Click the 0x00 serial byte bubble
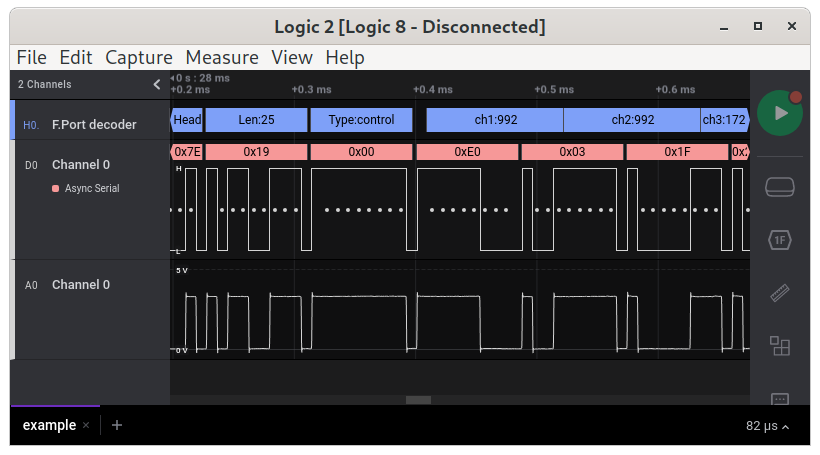 [x=361, y=152]
